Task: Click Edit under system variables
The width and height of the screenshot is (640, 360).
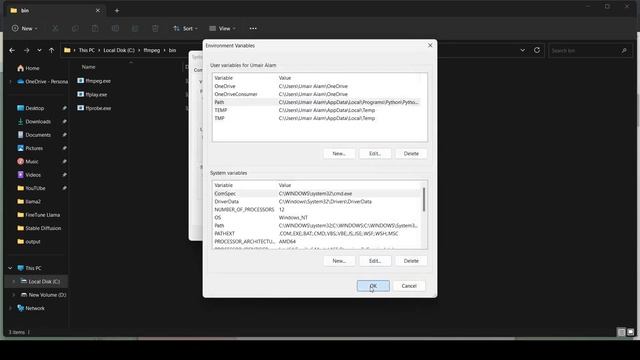Action: [375, 261]
